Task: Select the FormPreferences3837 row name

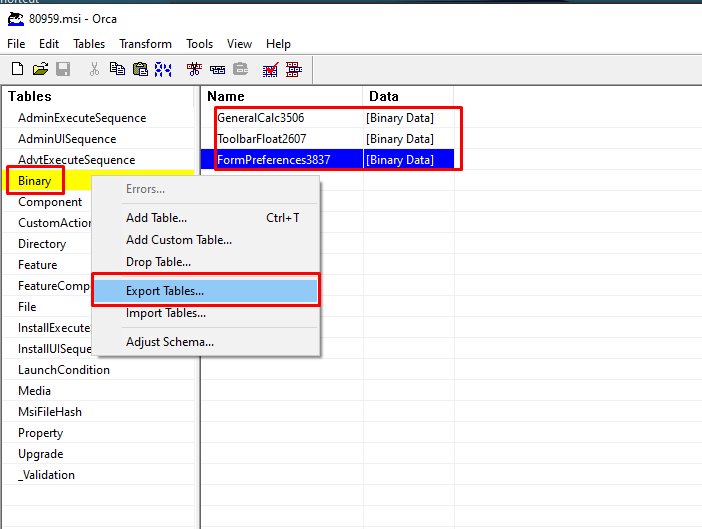Action: pos(274,160)
